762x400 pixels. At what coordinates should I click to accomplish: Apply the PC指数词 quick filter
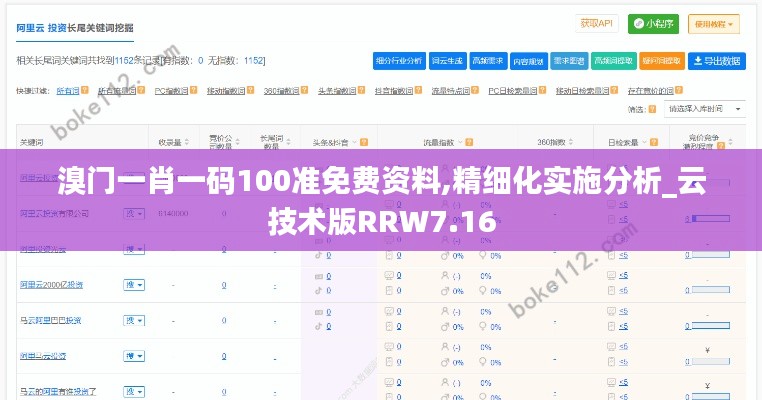(x=172, y=90)
